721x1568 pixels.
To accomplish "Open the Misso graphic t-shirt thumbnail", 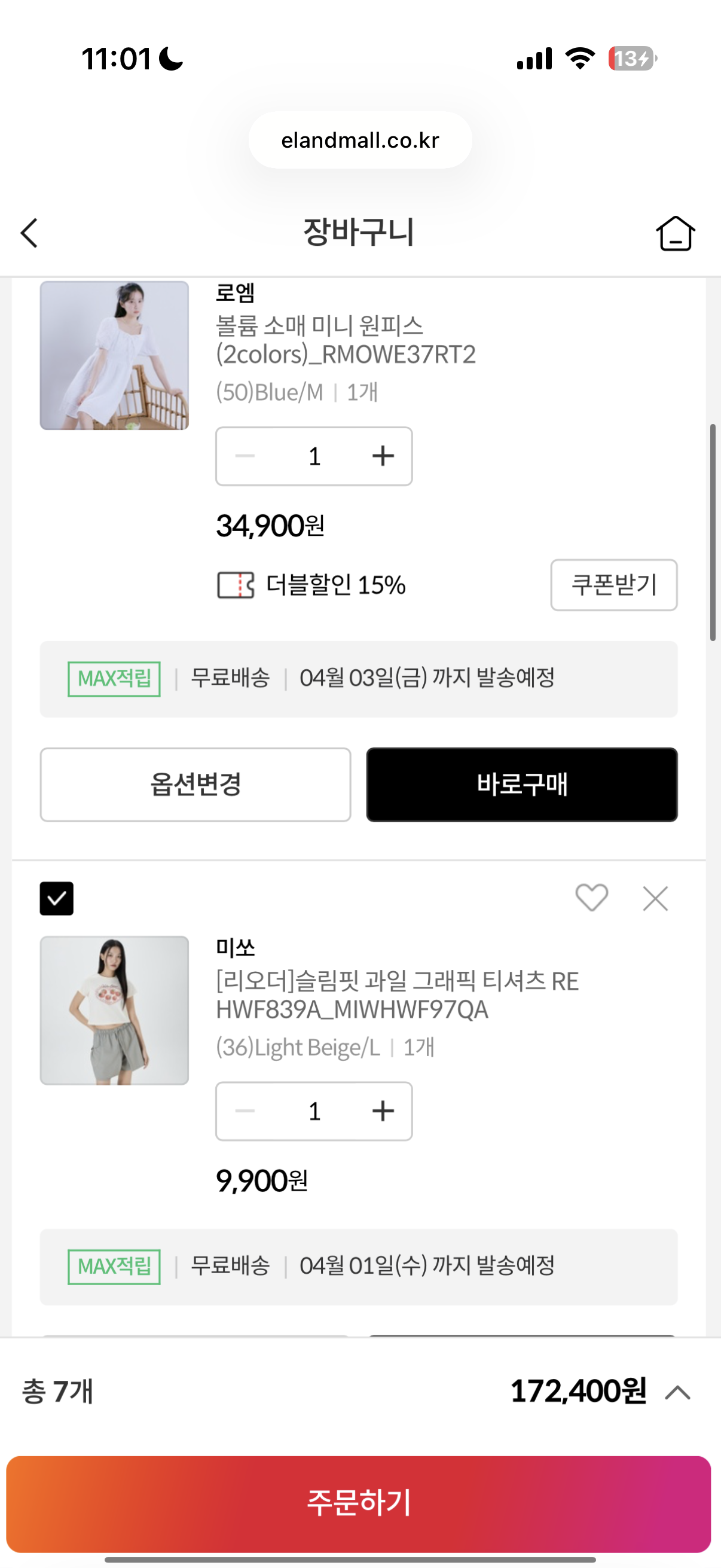I will pyautogui.click(x=114, y=1011).
